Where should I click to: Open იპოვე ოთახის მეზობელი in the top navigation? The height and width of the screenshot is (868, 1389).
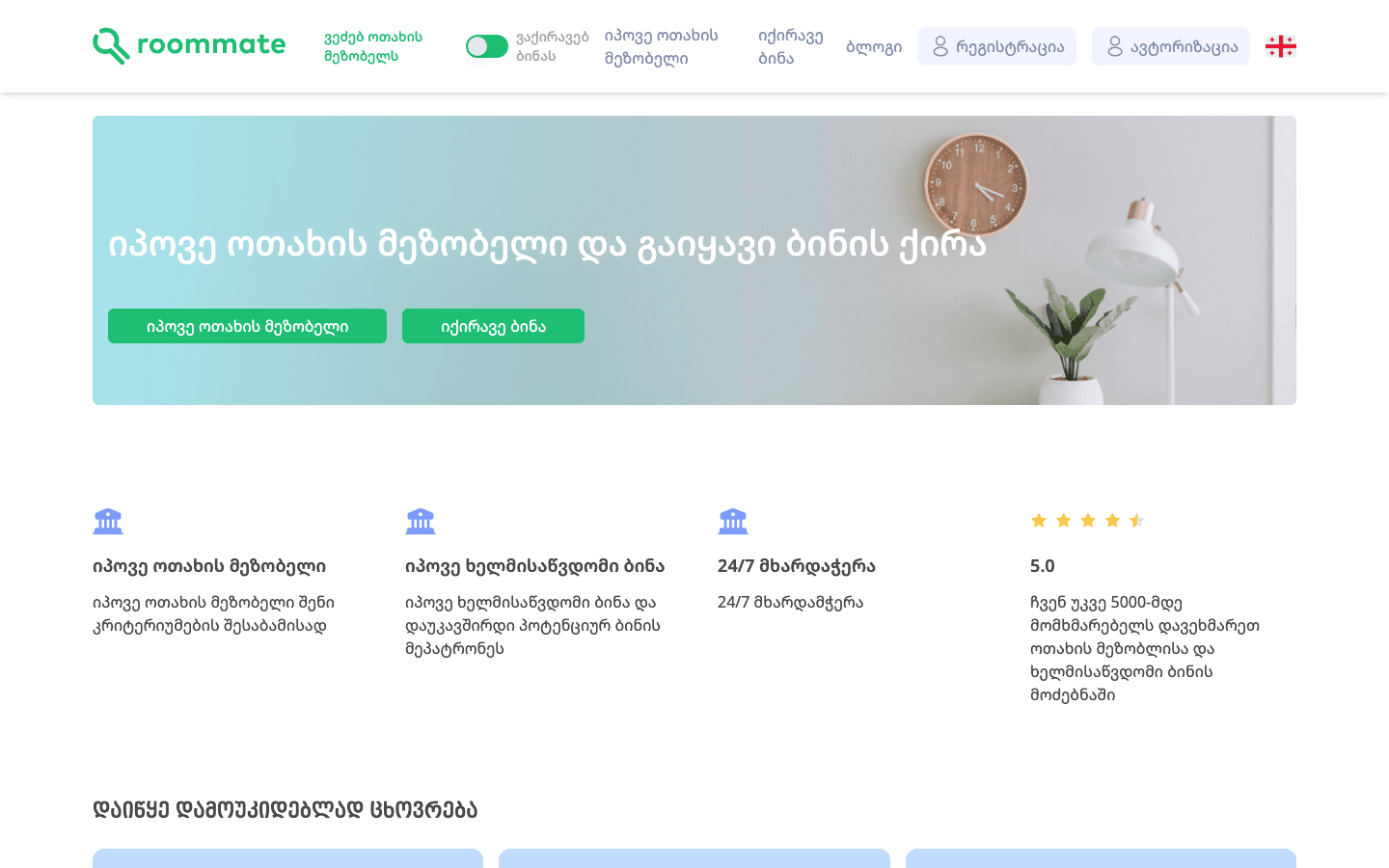point(661,46)
